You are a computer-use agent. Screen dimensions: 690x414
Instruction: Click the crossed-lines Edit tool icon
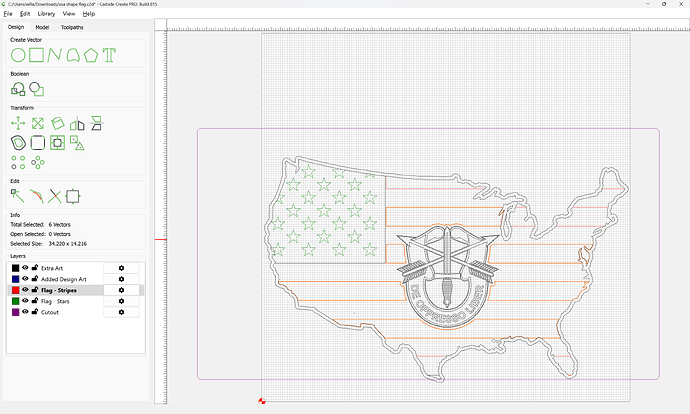(55, 196)
